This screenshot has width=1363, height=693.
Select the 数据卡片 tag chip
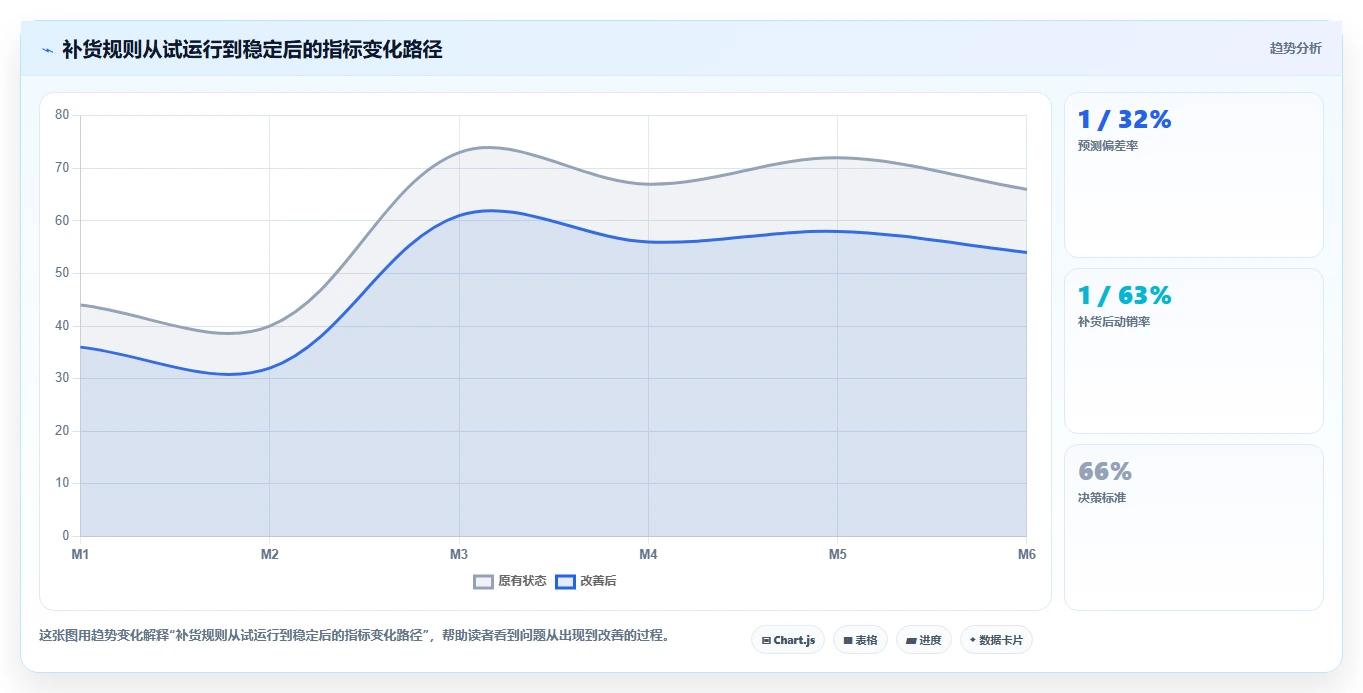pos(996,640)
